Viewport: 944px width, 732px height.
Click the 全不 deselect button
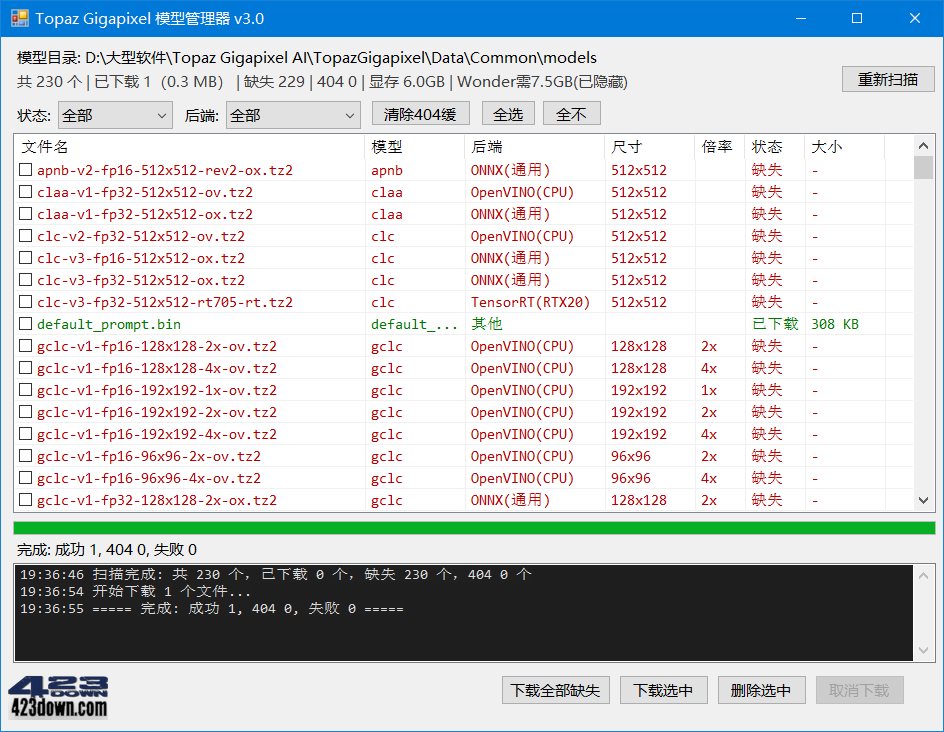(571, 114)
